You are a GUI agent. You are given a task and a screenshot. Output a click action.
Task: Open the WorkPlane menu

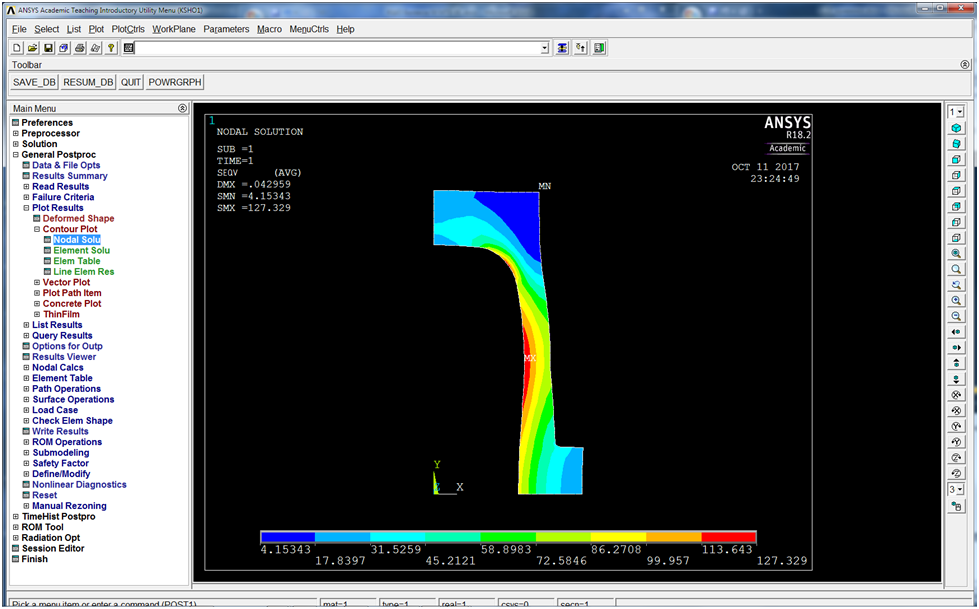coord(174,29)
